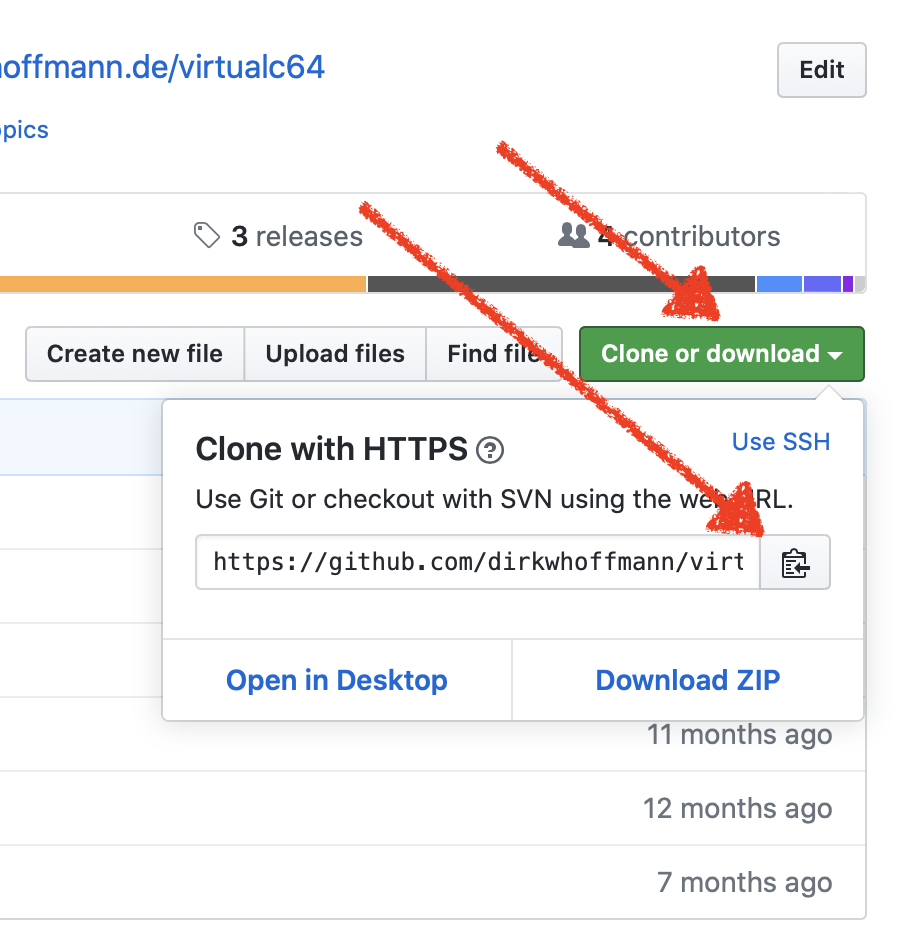Click the contributors people icon
Viewport: 918px width, 940px height.
tap(574, 235)
